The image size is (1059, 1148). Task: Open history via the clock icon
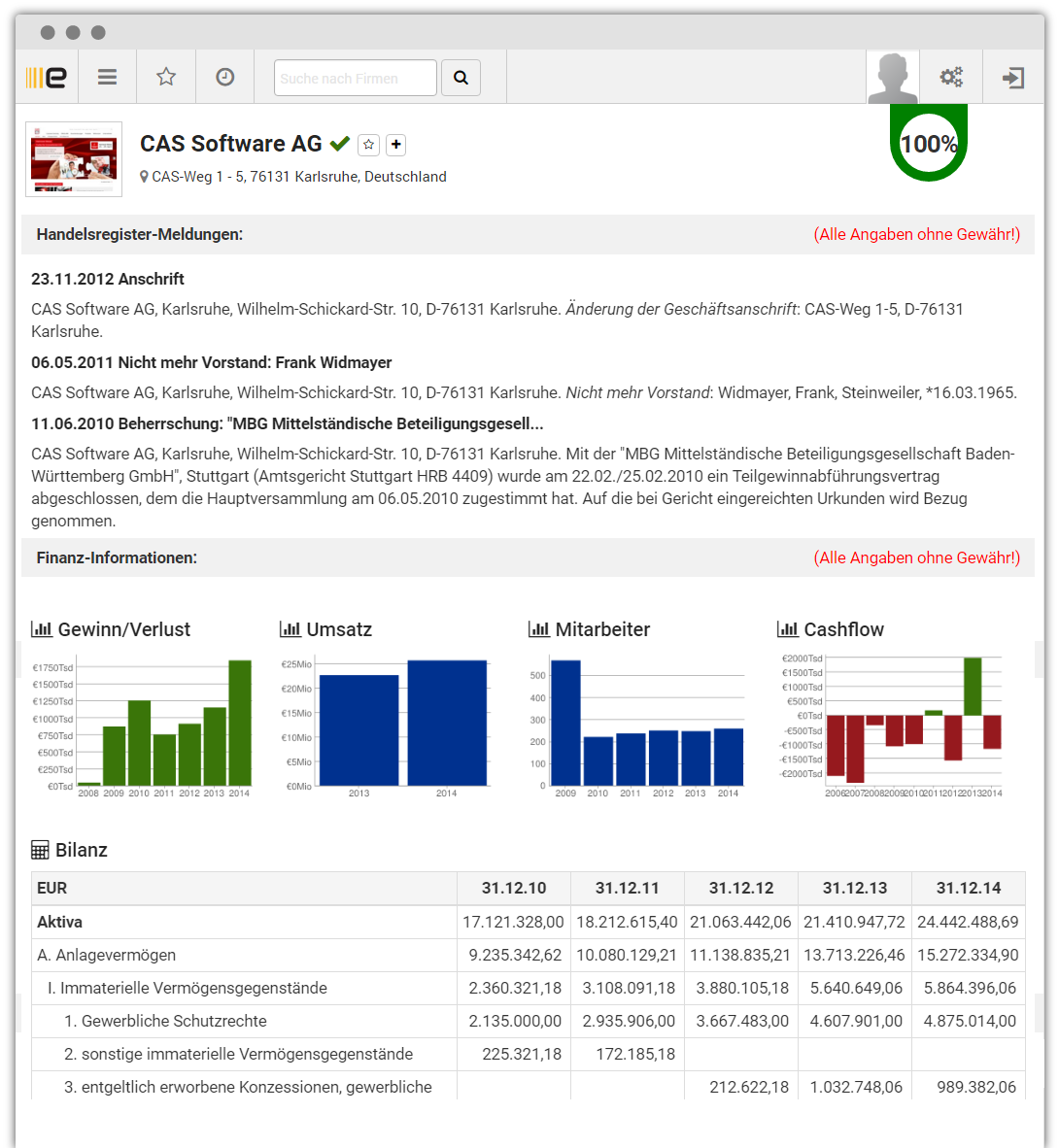(x=224, y=78)
